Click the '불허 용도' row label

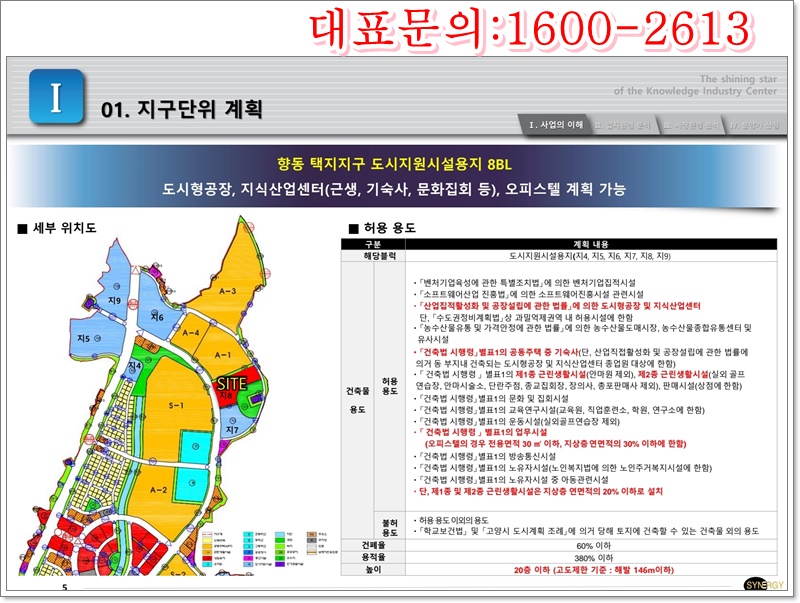coord(390,528)
